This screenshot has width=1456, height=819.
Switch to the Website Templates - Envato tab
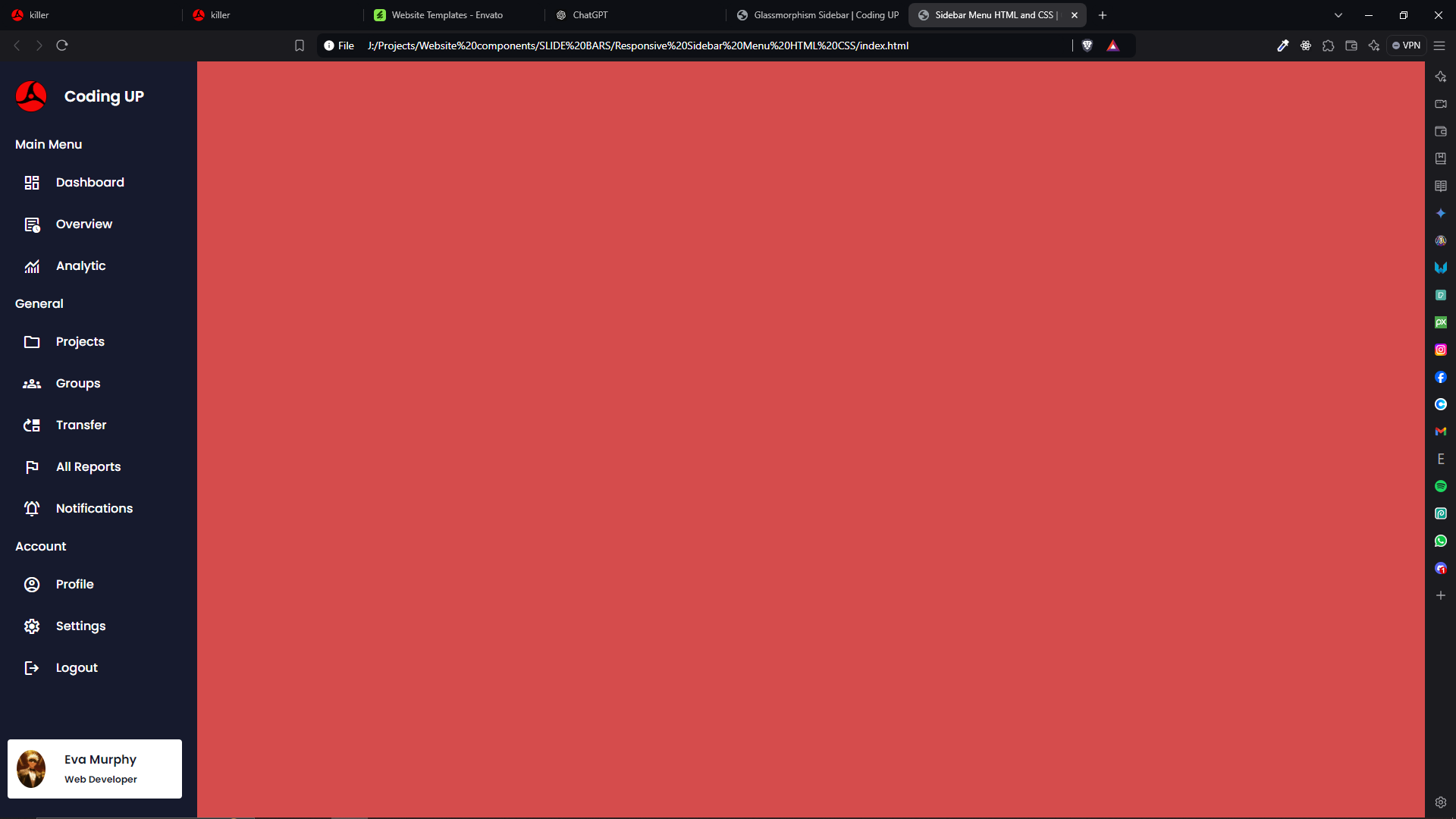(x=453, y=15)
